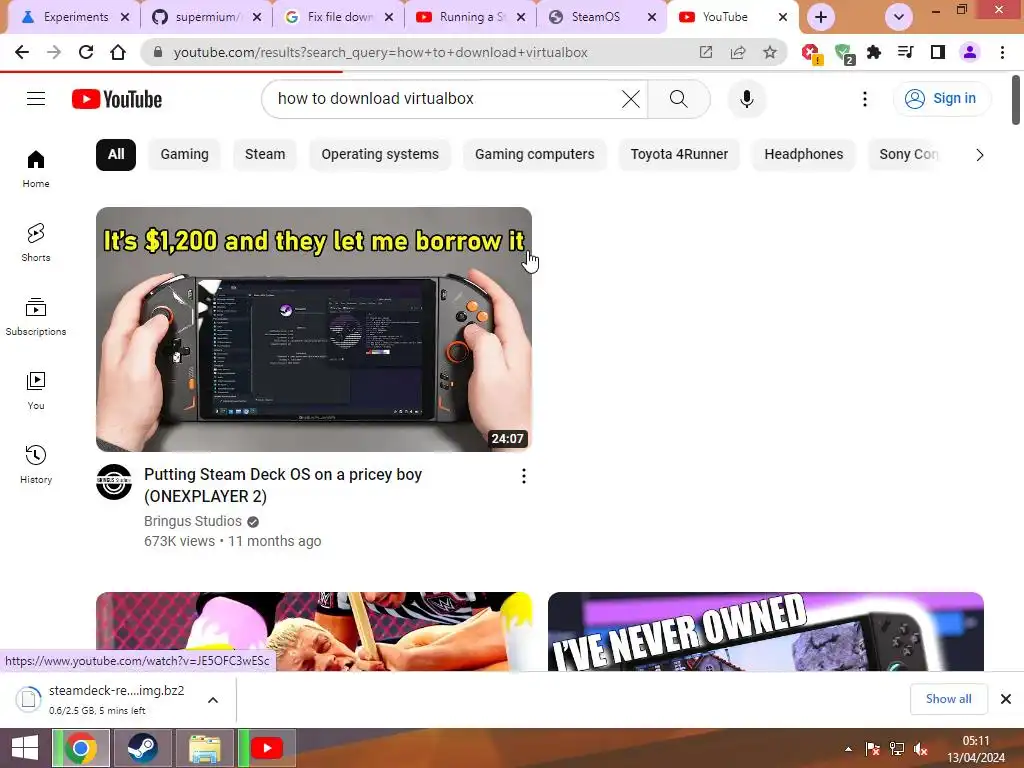Image resolution: width=1024 pixels, height=768 pixels.
Task: Bookmark this page with the star icon
Action: [770, 52]
